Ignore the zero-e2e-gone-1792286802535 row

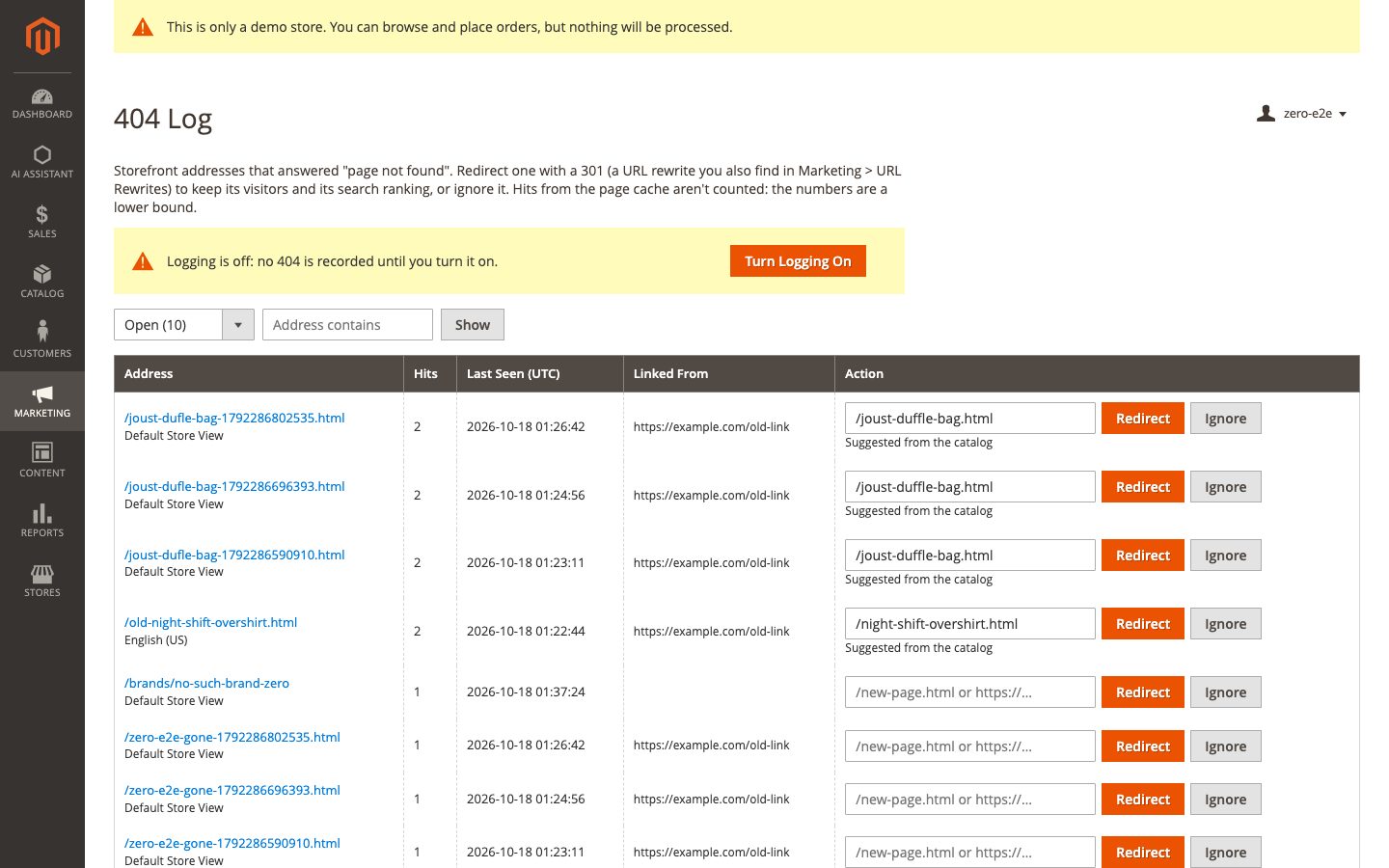click(x=1226, y=746)
